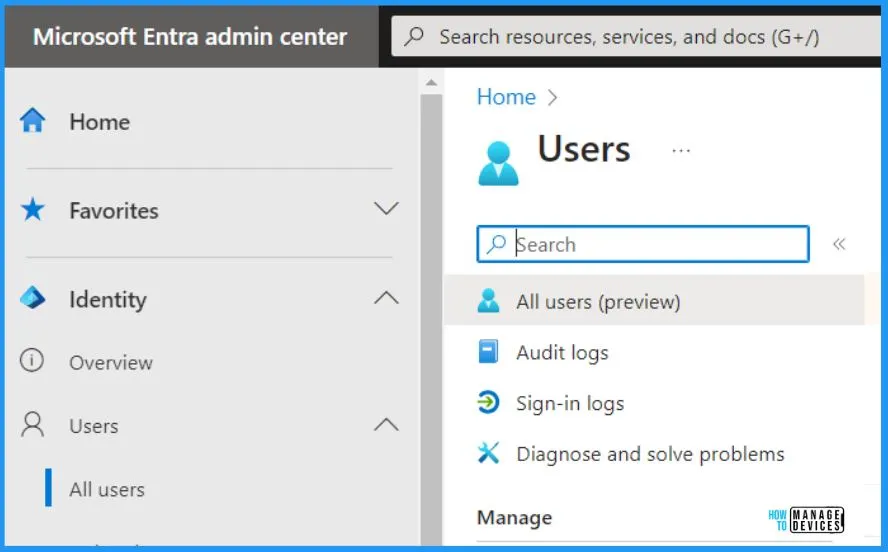Click the Favorites star icon
Image resolution: width=888 pixels, height=552 pixels.
point(32,209)
